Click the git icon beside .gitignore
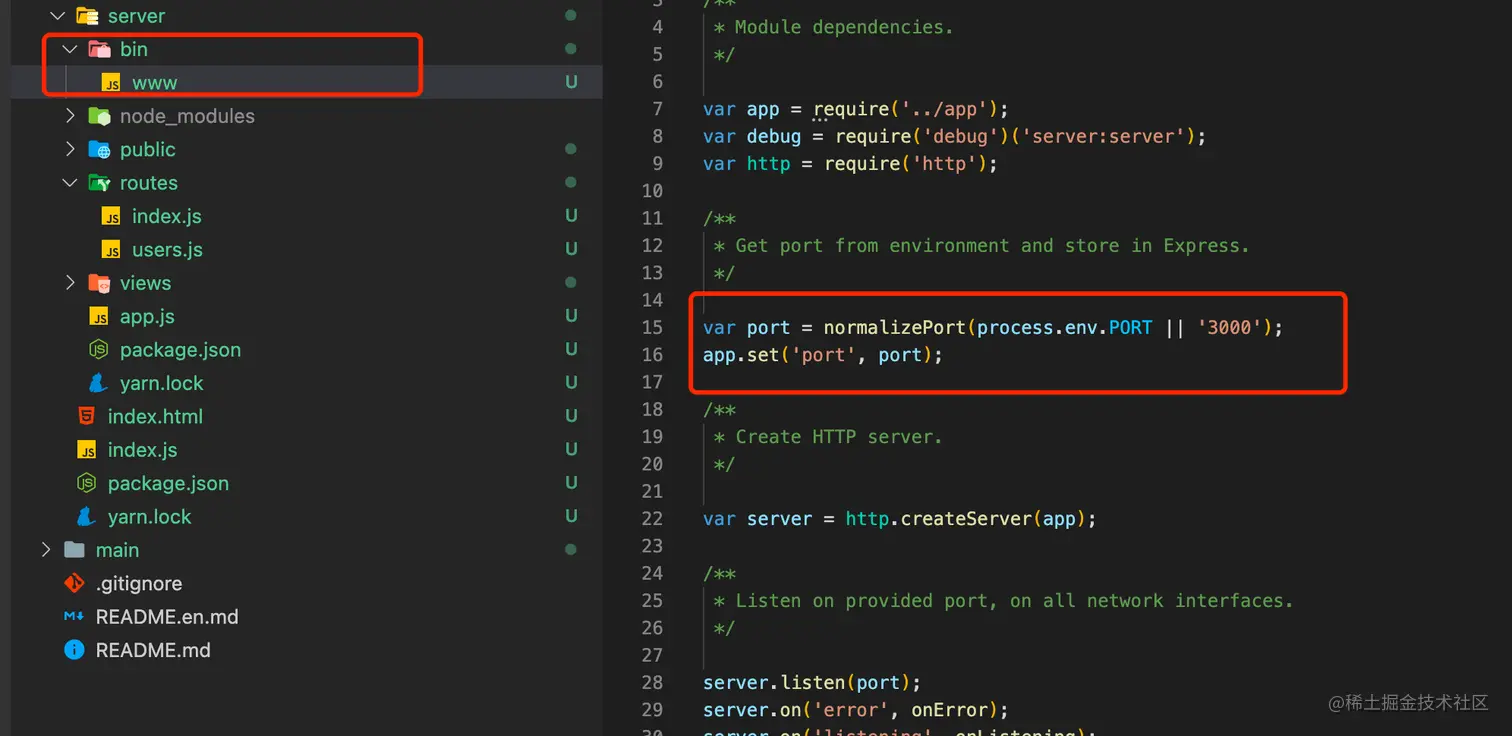 point(75,583)
